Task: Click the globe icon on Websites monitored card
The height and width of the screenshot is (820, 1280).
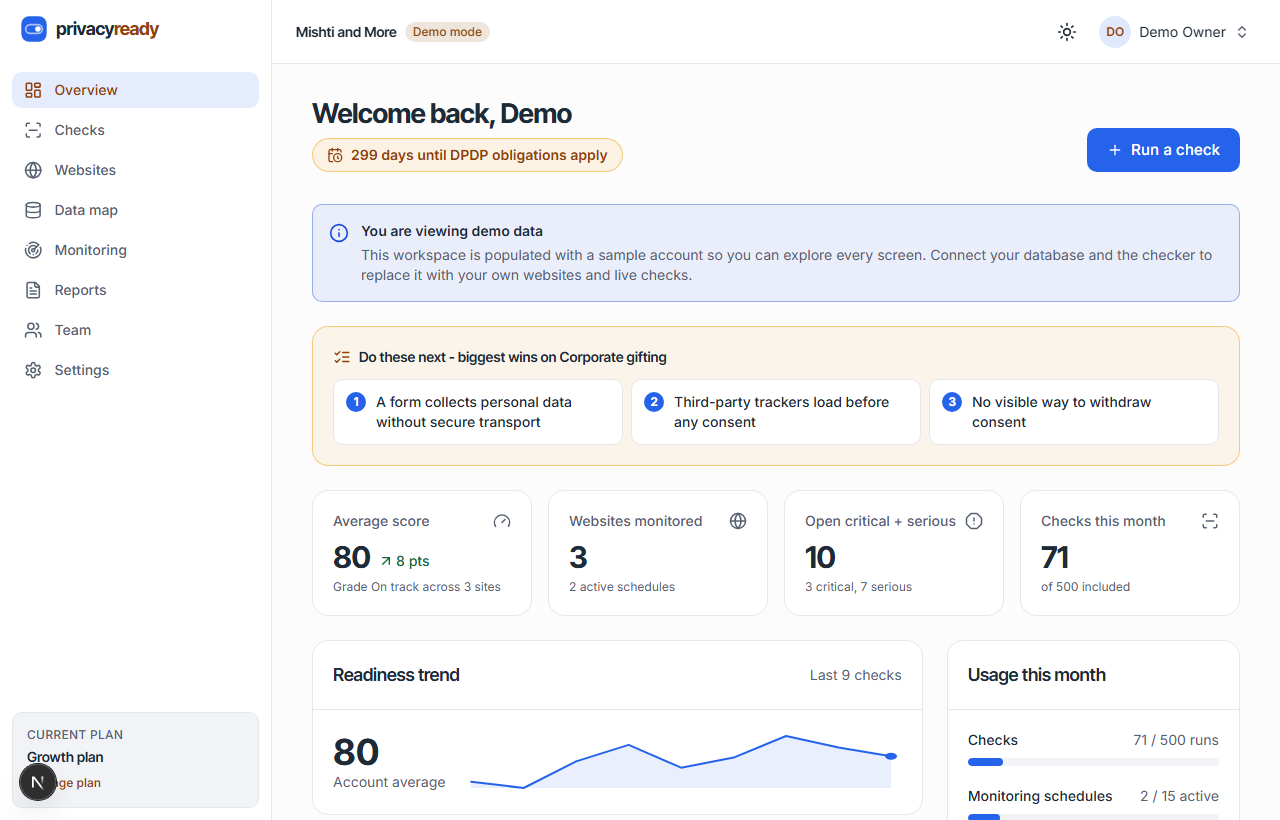Action: [x=738, y=521]
